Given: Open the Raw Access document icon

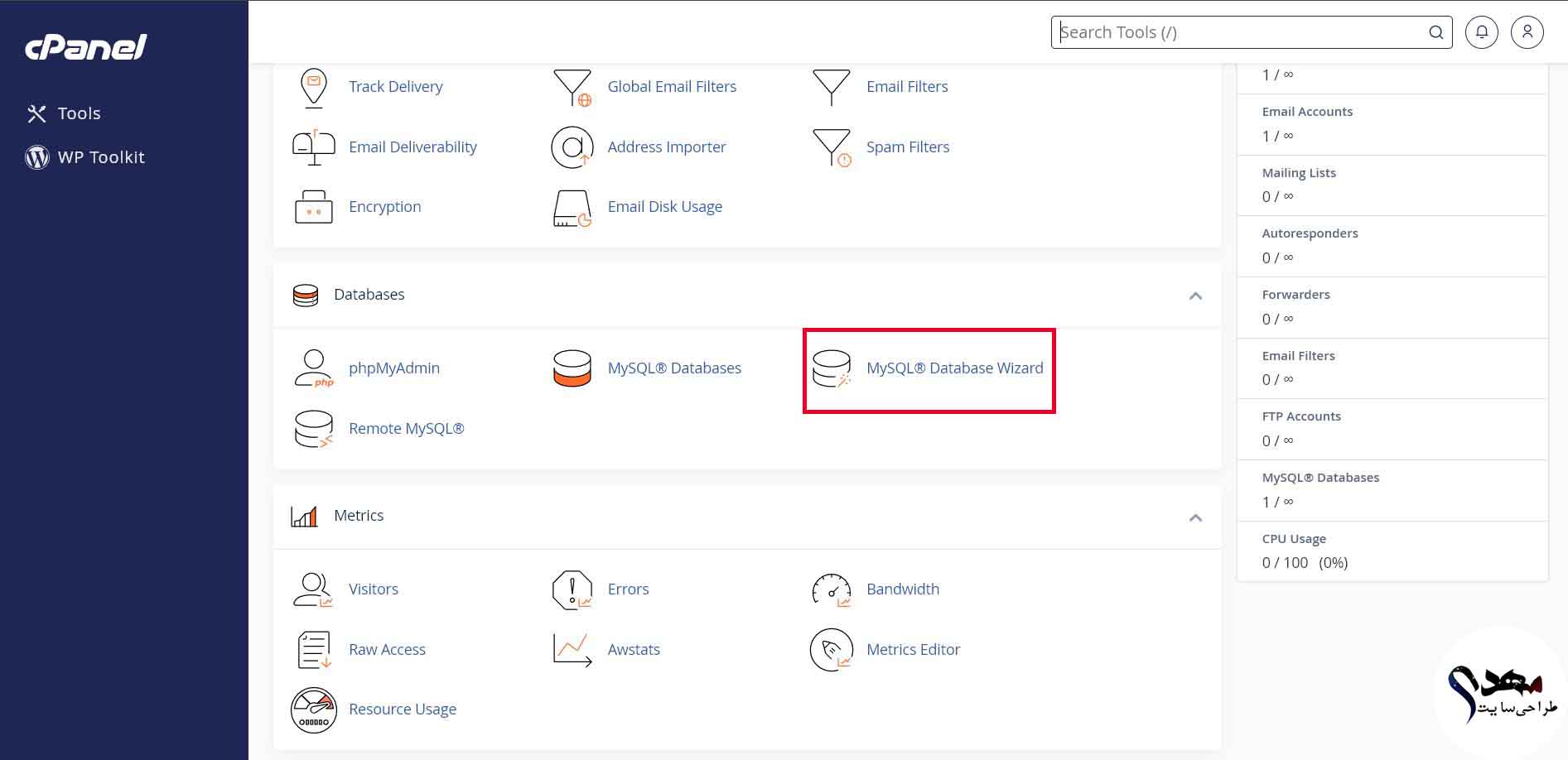Looking at the screenshot, I should [x=313, y=650].
